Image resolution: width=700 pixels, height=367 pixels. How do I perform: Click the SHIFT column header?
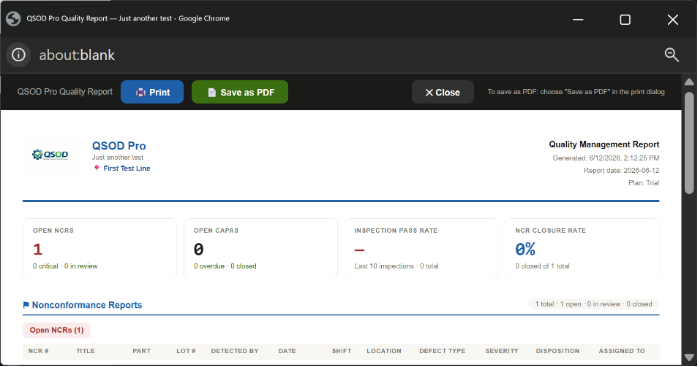click(342, 351)
